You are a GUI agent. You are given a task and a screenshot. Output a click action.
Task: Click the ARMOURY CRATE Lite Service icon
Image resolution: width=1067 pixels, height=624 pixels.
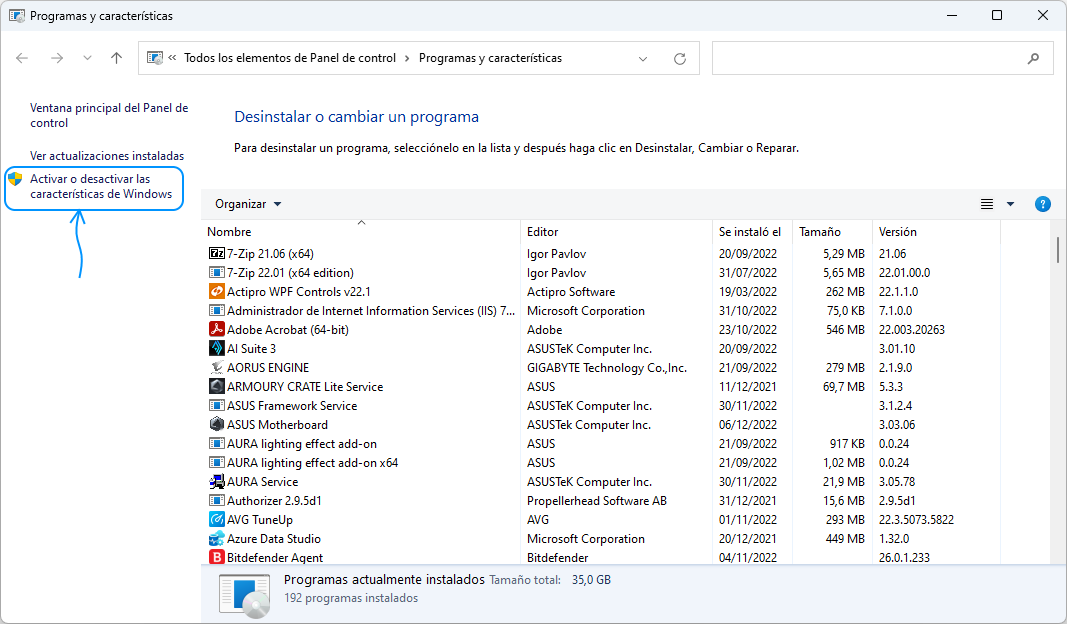pos(216,387)
